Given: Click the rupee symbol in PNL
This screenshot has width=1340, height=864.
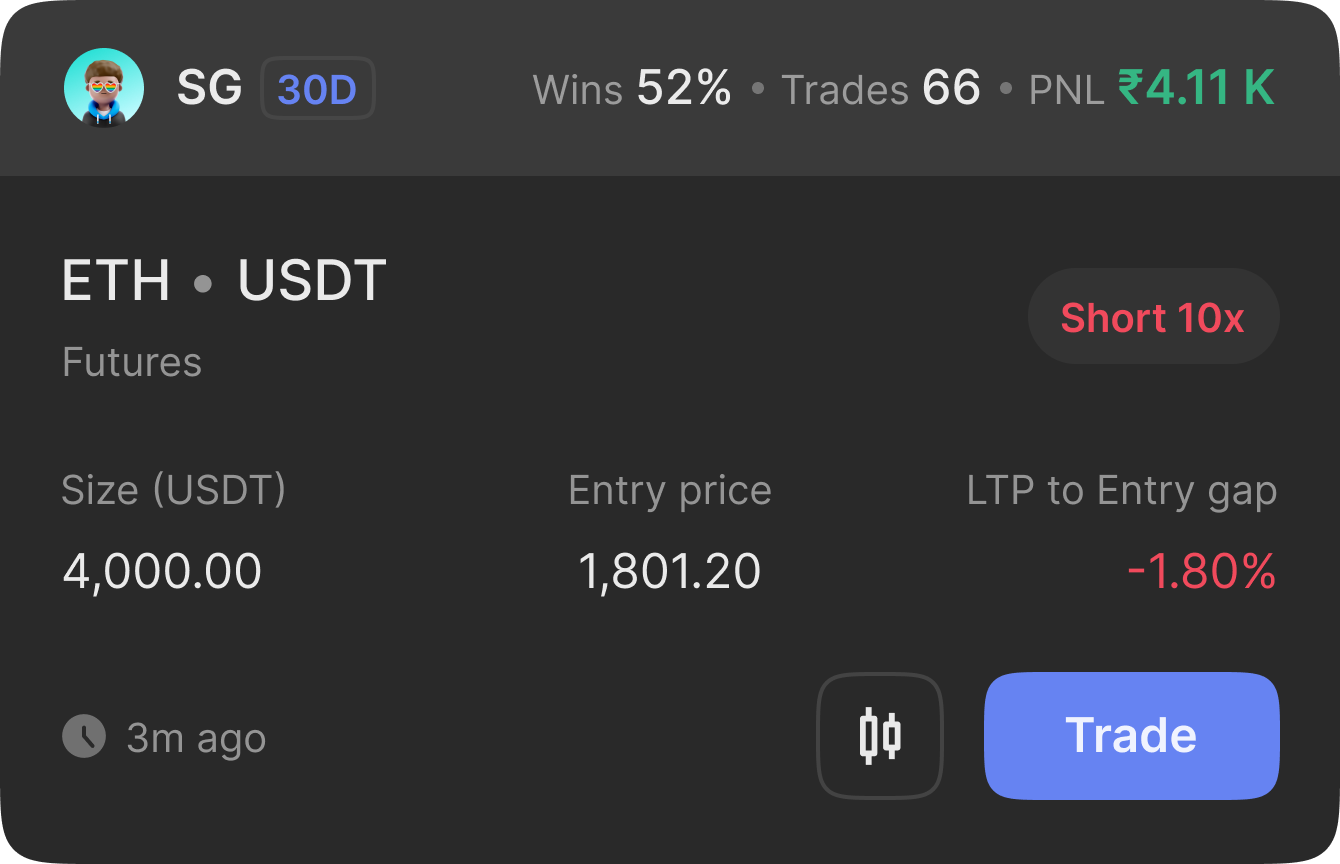Looking at the screenshot, I should [x=1130, y=88].
